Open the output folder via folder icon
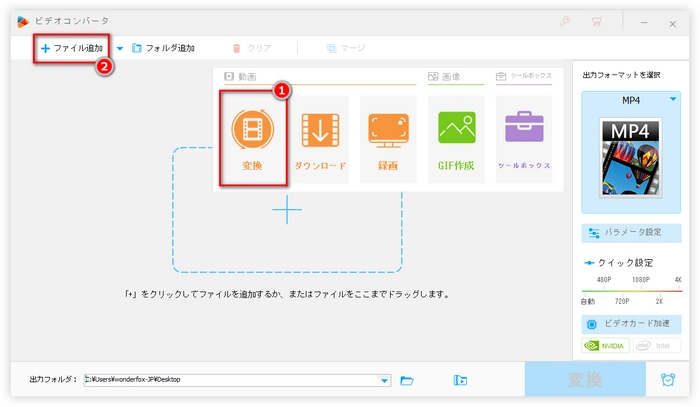This screenshot has width=700, height=407. click(x=407, y=380)
